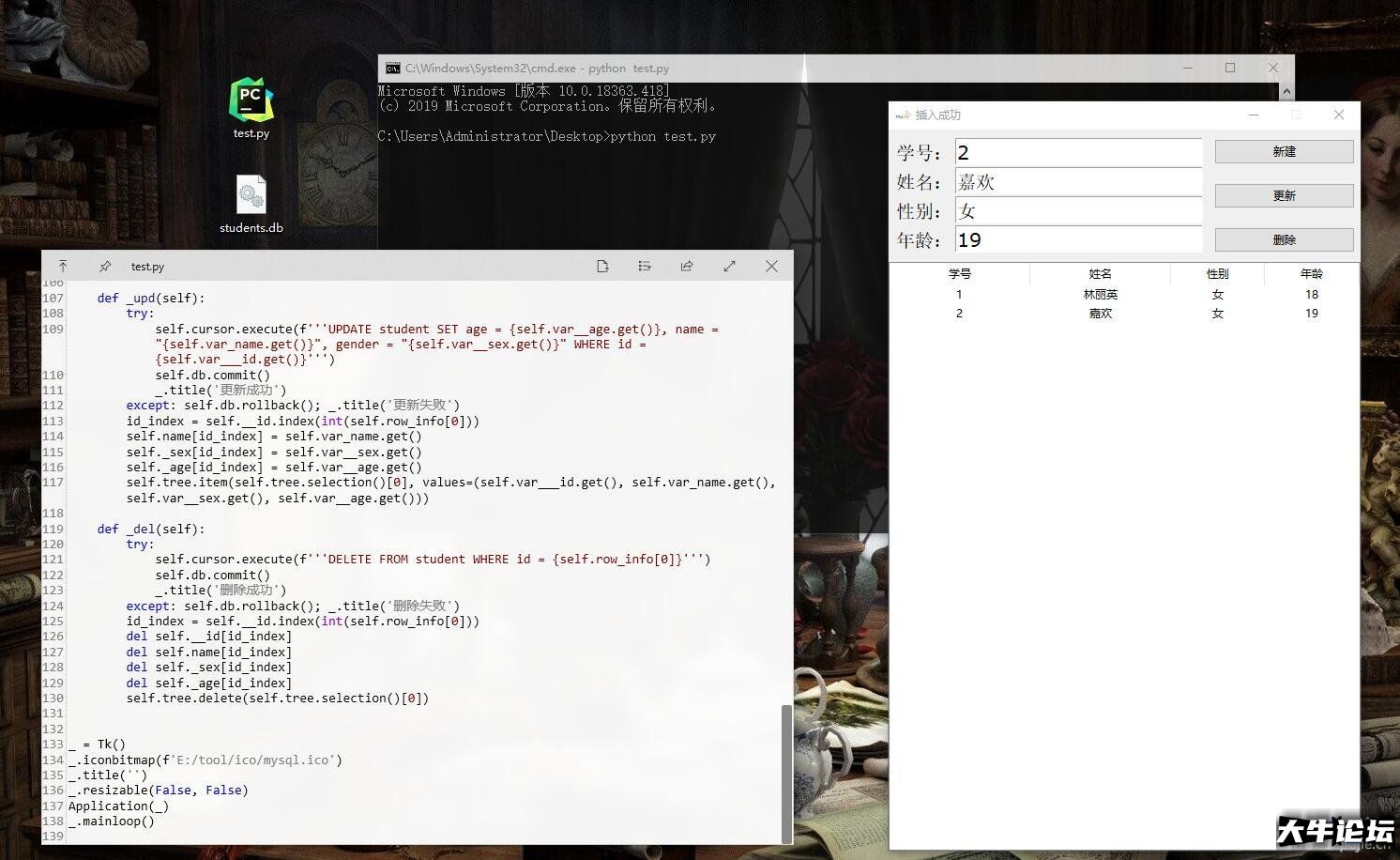Image resolution: width=1400 pixels, height=860 pixels.
Task: Expand the editor to full screen
Action: tap(729, 267)
